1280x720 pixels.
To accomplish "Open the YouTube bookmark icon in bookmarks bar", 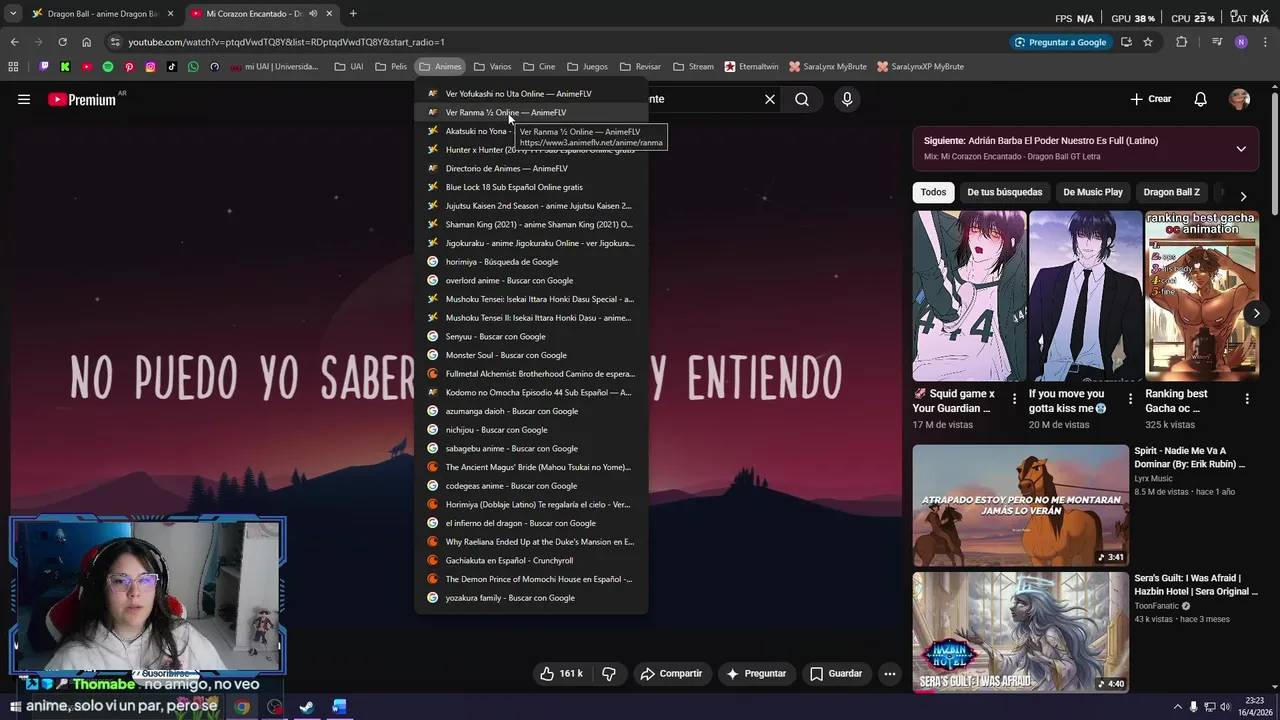I will tap(87, 67).
